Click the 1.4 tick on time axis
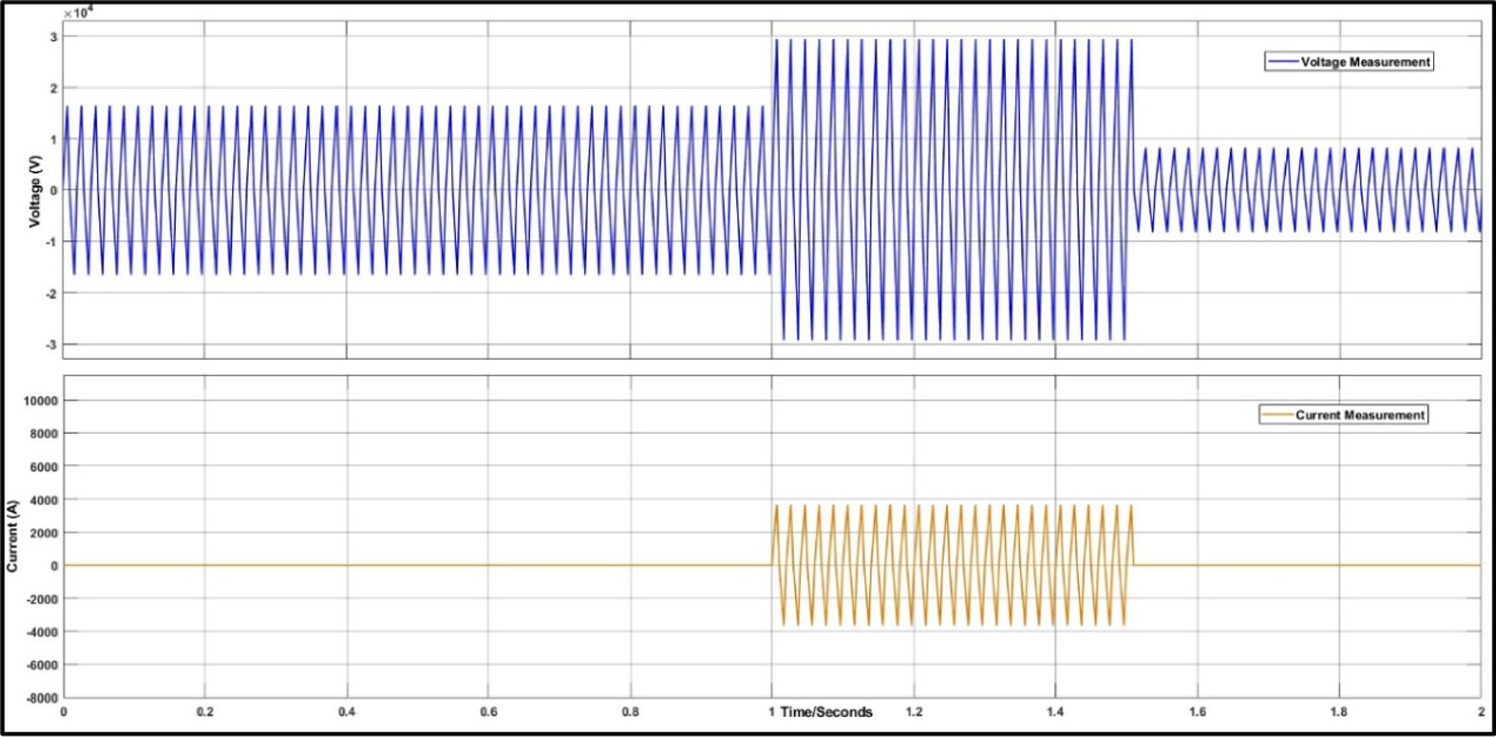This screenshot has width=1496, height=737. pyautogui.click(x=1055, y=713)
